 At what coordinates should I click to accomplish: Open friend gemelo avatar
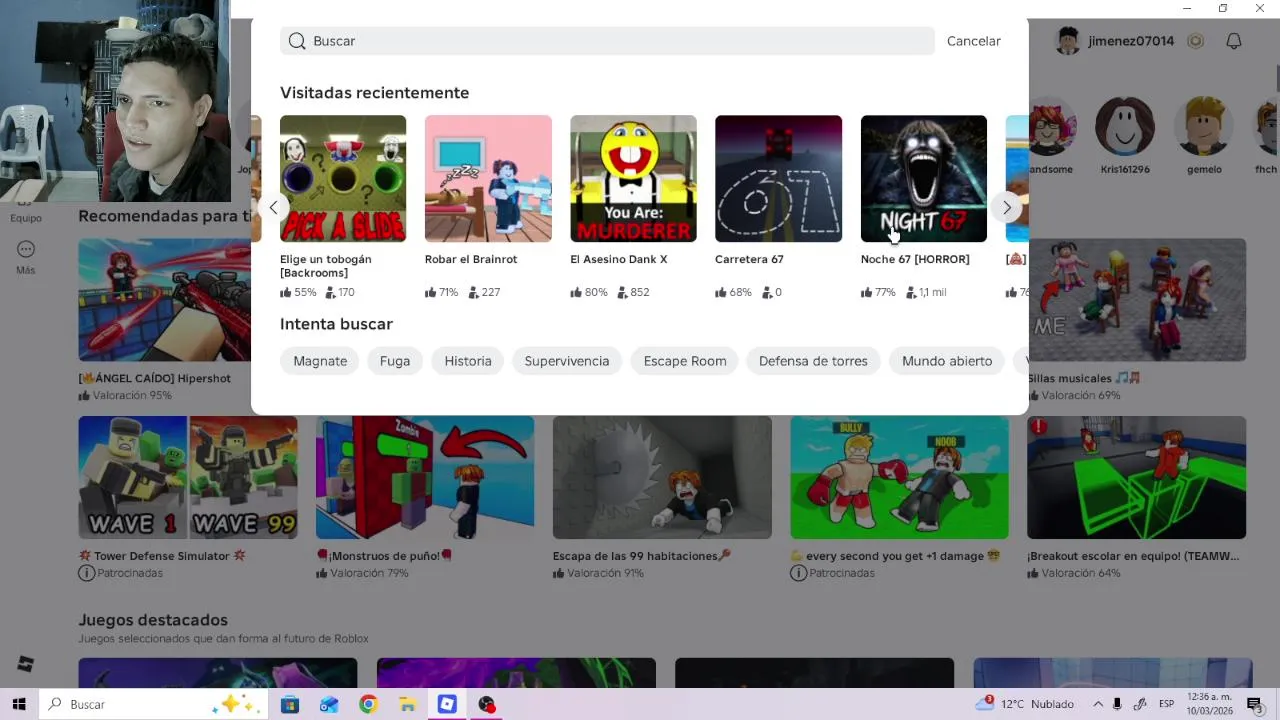click(x=1204, y=126)
